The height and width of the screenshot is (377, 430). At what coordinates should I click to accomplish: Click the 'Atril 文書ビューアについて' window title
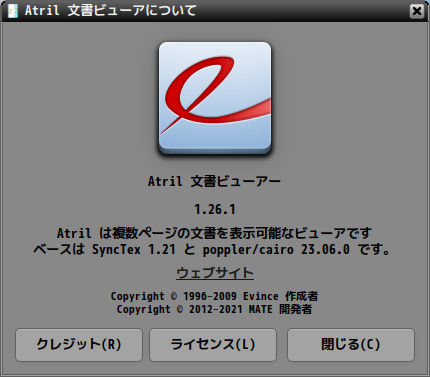point(111,11)
